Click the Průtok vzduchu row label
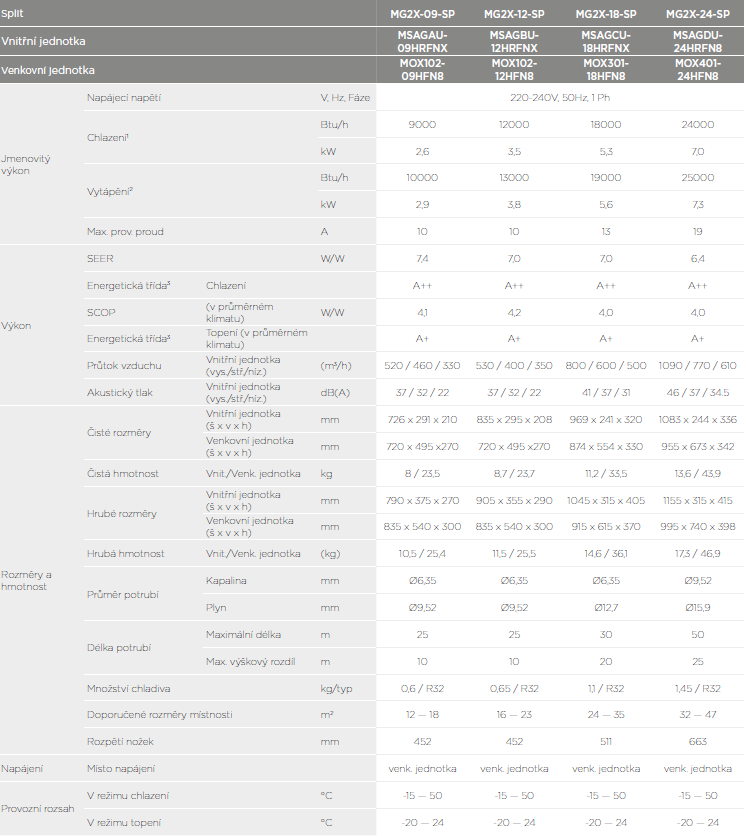Image resolution: width=746 pixels, height=838 pixels. coord(124,366)
